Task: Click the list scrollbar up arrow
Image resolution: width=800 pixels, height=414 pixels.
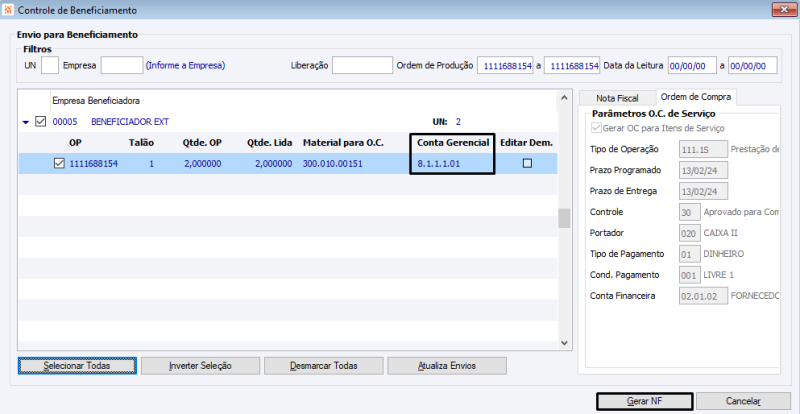Action: click(x=564, y=97)
